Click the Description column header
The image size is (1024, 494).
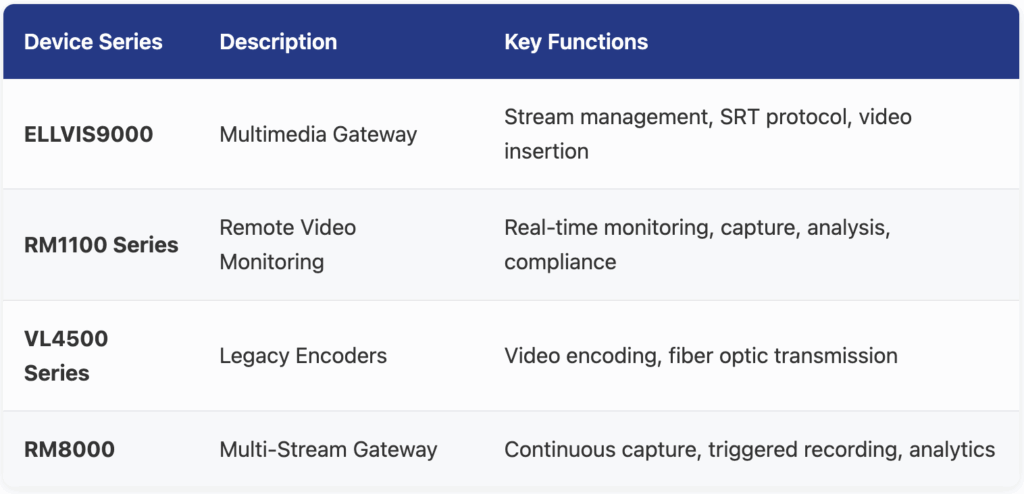coord(278,42)
